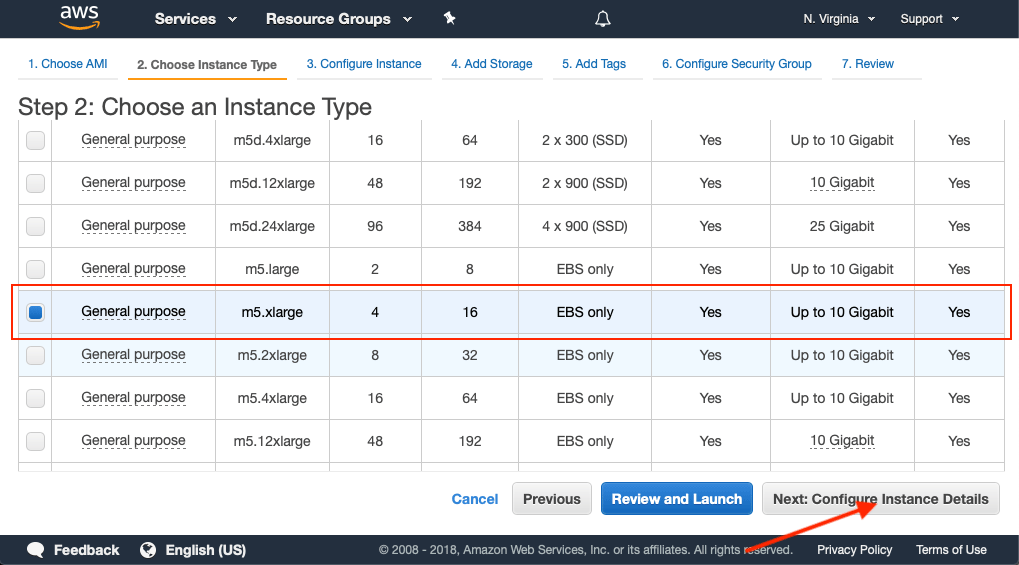This screenshot has height=565, width=1019.
Task: Select 2. Choose Instance Type tab
Action: click(207, 64)
